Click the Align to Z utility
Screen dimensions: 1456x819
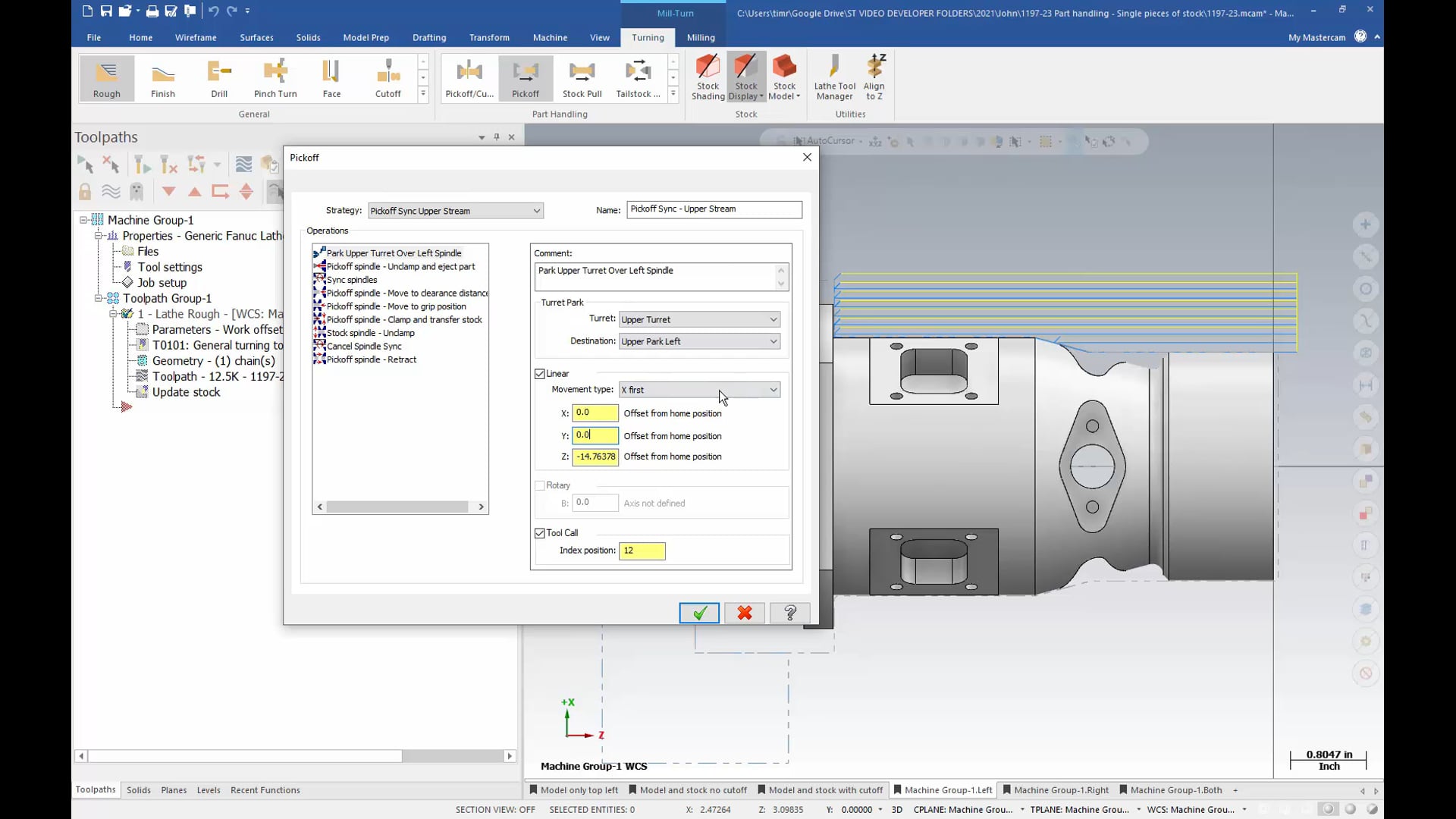coord(874,77)
